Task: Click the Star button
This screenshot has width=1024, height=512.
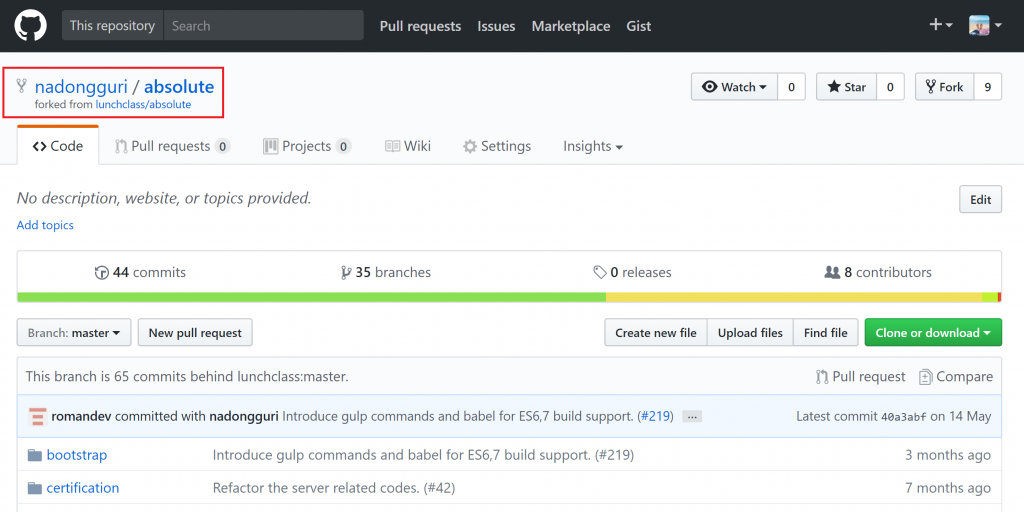Action: (846, 87)
